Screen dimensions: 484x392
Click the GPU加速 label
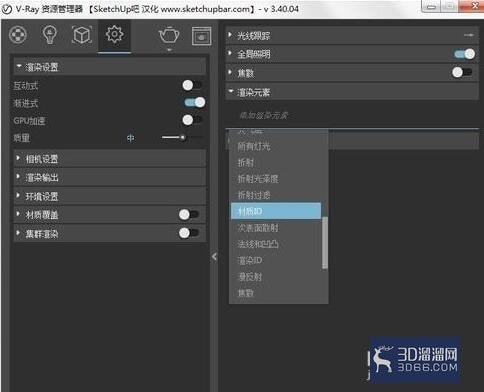pos(29,121)
